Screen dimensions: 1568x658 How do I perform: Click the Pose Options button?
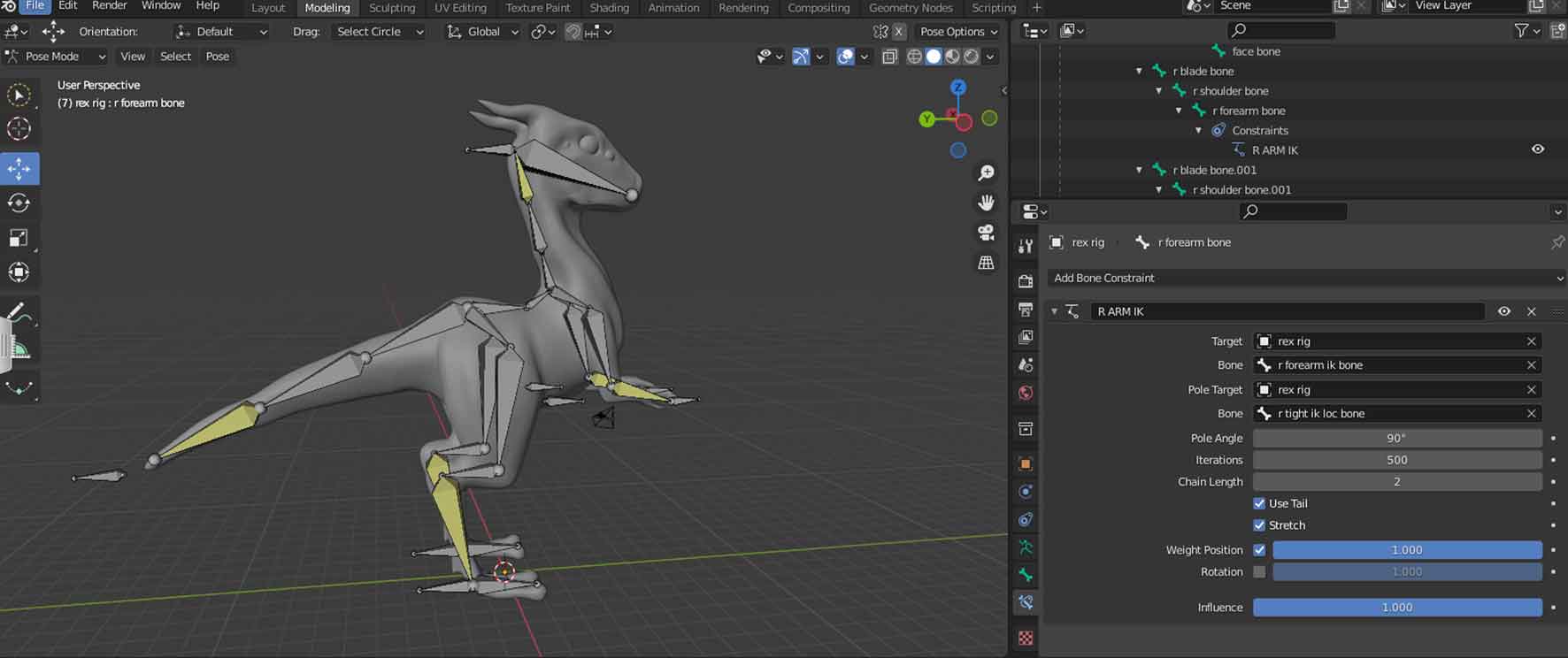point(958,31)
